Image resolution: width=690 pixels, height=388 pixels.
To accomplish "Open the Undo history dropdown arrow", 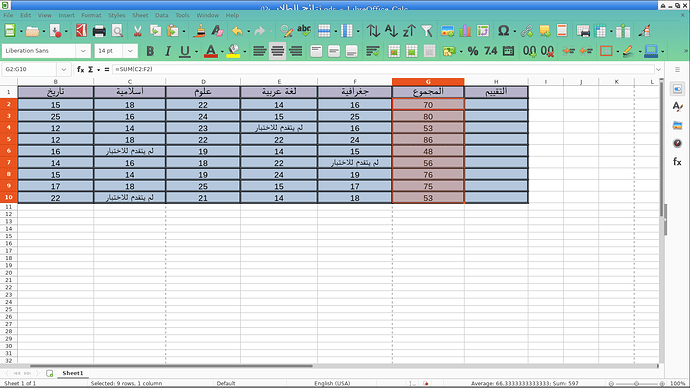I will (x=249, y=31).
